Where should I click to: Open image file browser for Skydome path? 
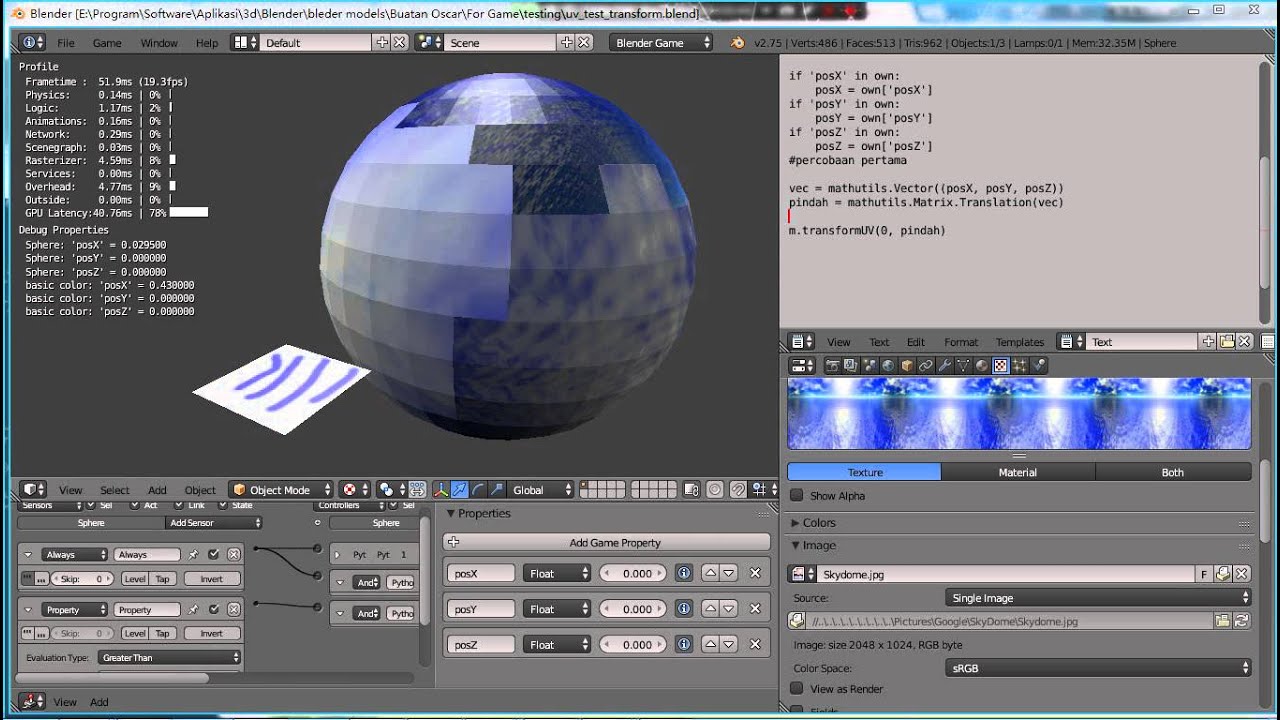(1222, 621)
